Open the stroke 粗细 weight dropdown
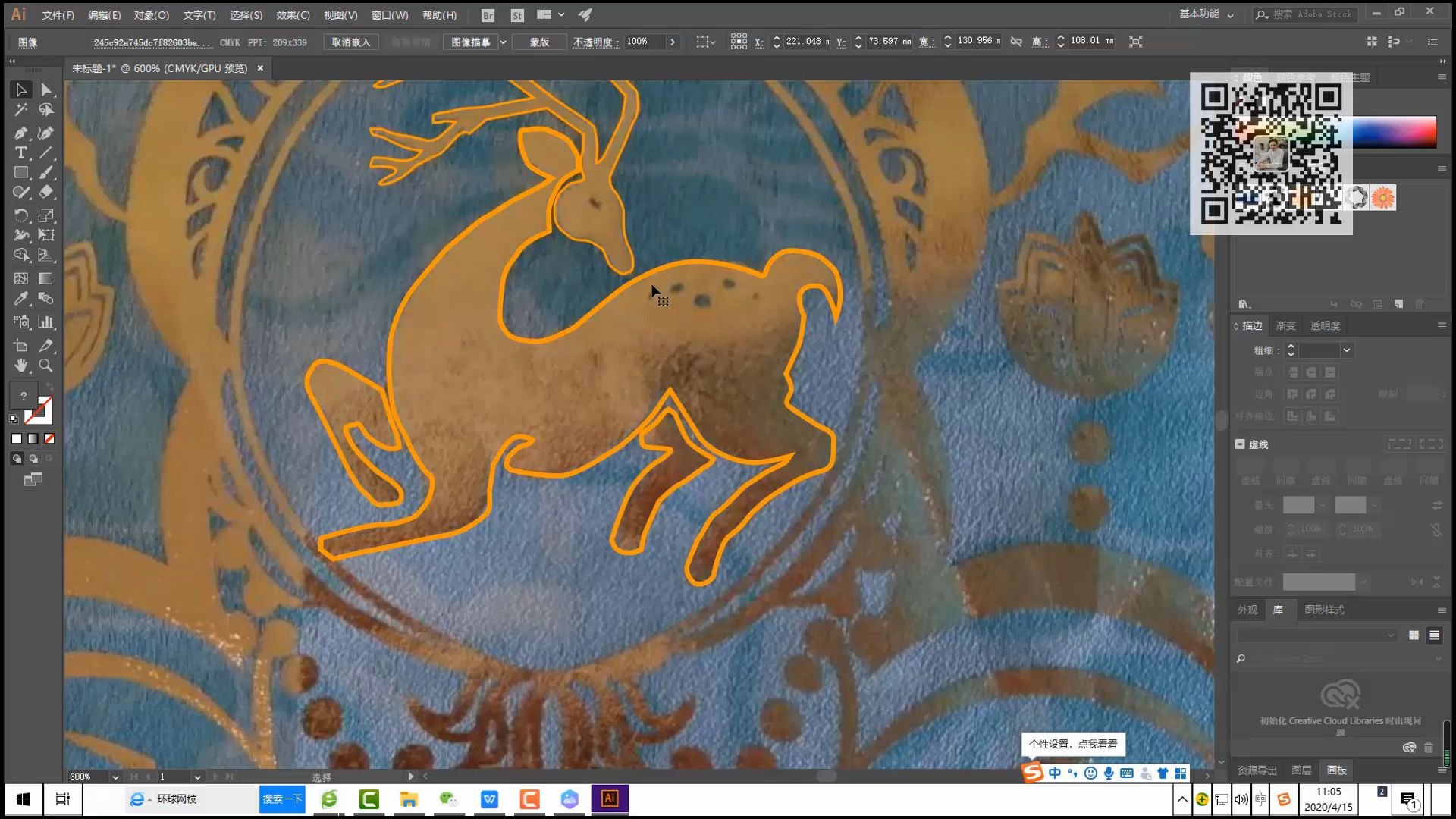This screenshot has height=819, width=1456. [1347, 350]
